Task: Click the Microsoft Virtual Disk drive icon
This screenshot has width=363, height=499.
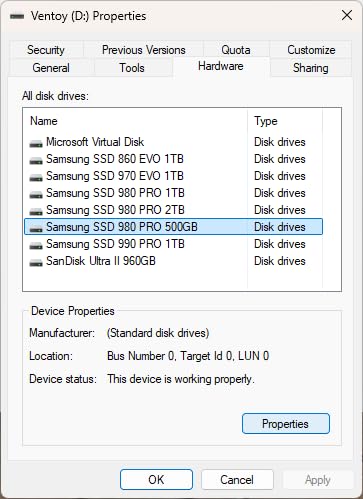Action: coord(36,143)
